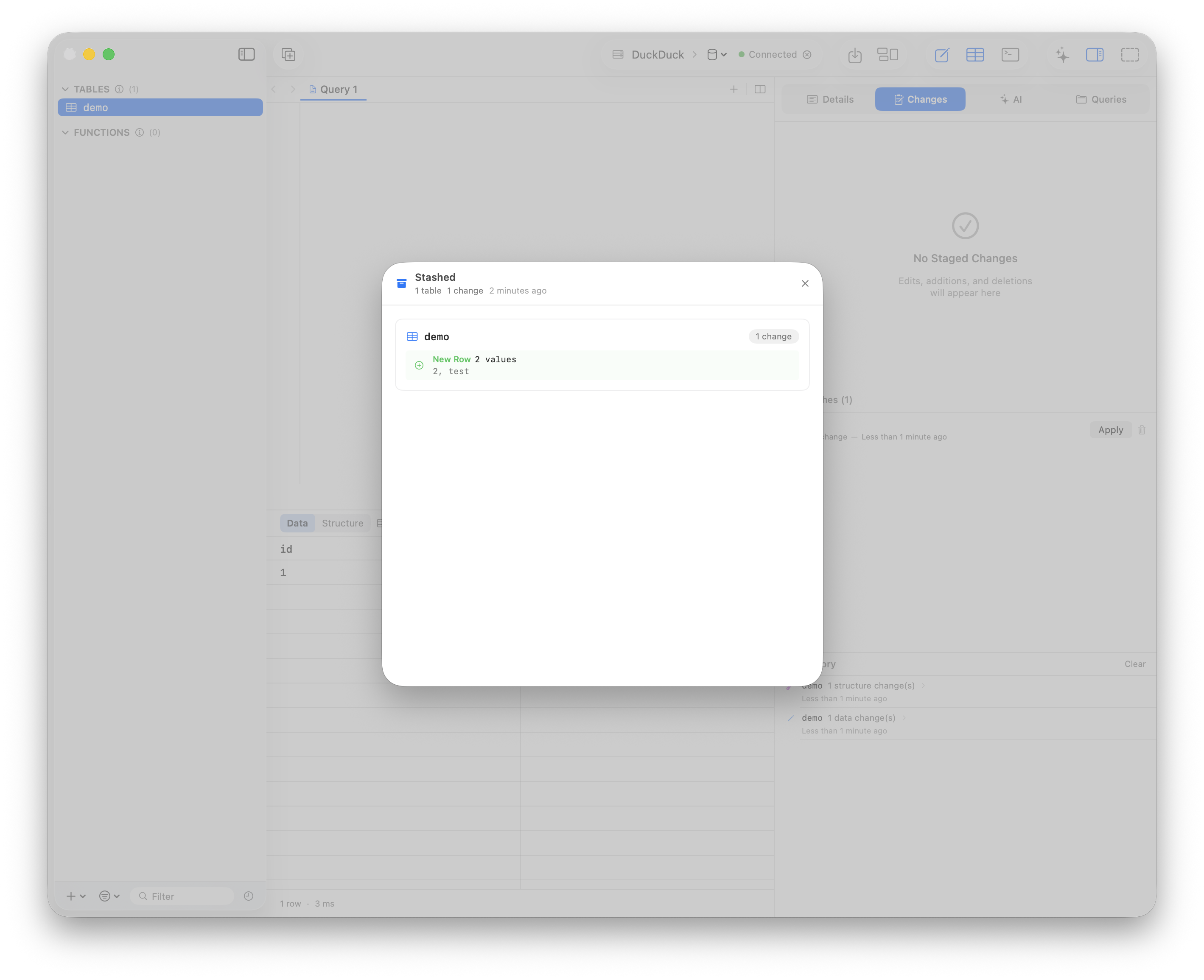Click the table view icon in toolbar
Viewport: 1204px width, 980px height.
(x=975, y=55)
